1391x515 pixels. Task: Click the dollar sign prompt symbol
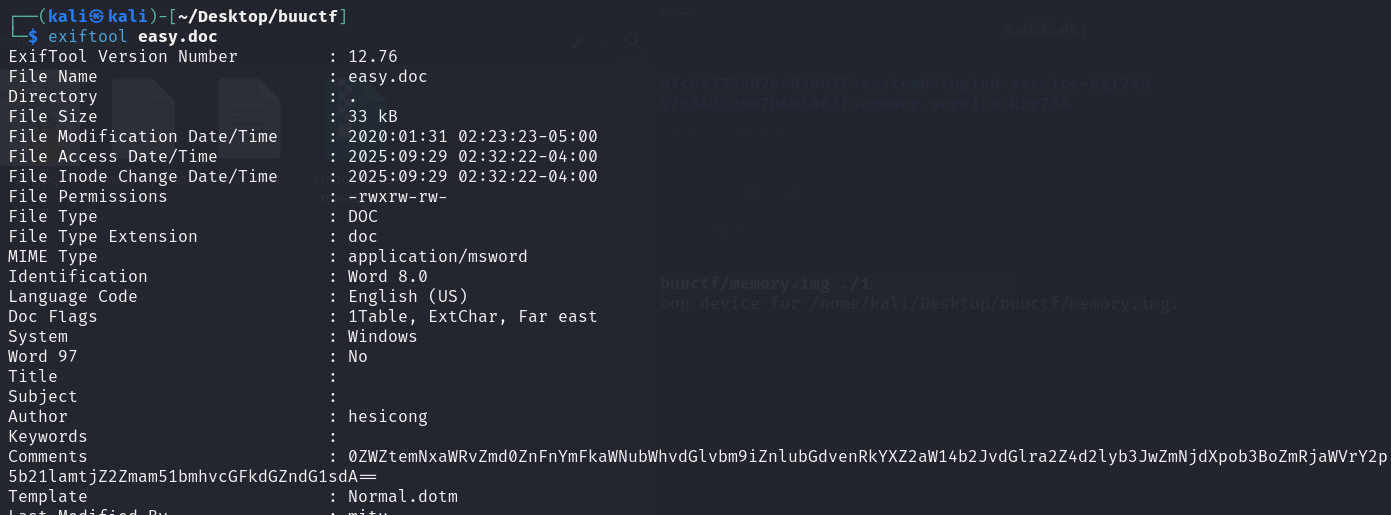pos(33,37)
